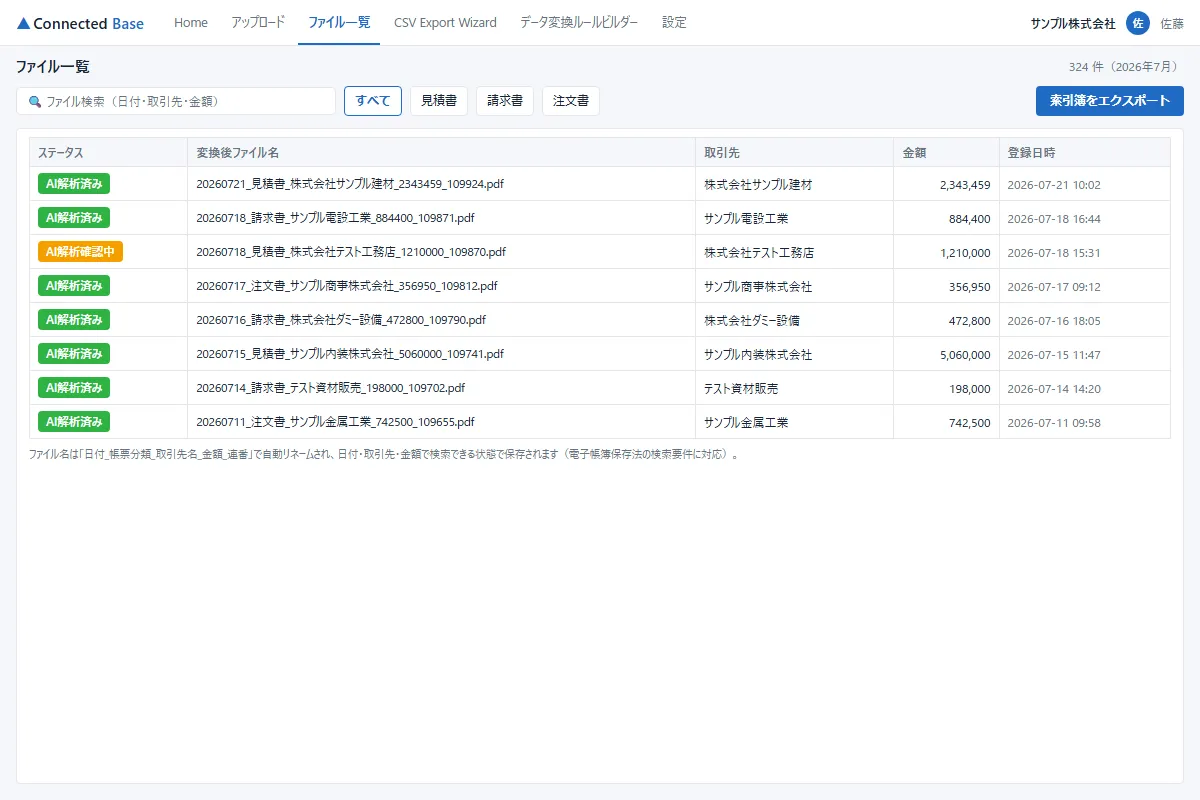Click amount 2,343,459
This screenshot has width=1200, height=800.
pos(965,184)
